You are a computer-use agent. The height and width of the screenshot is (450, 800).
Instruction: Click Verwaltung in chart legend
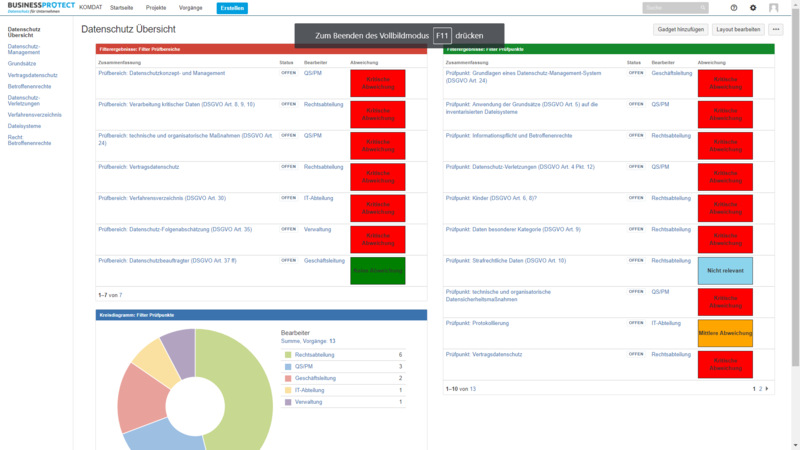pyautogui.click(x=308, y=402)
